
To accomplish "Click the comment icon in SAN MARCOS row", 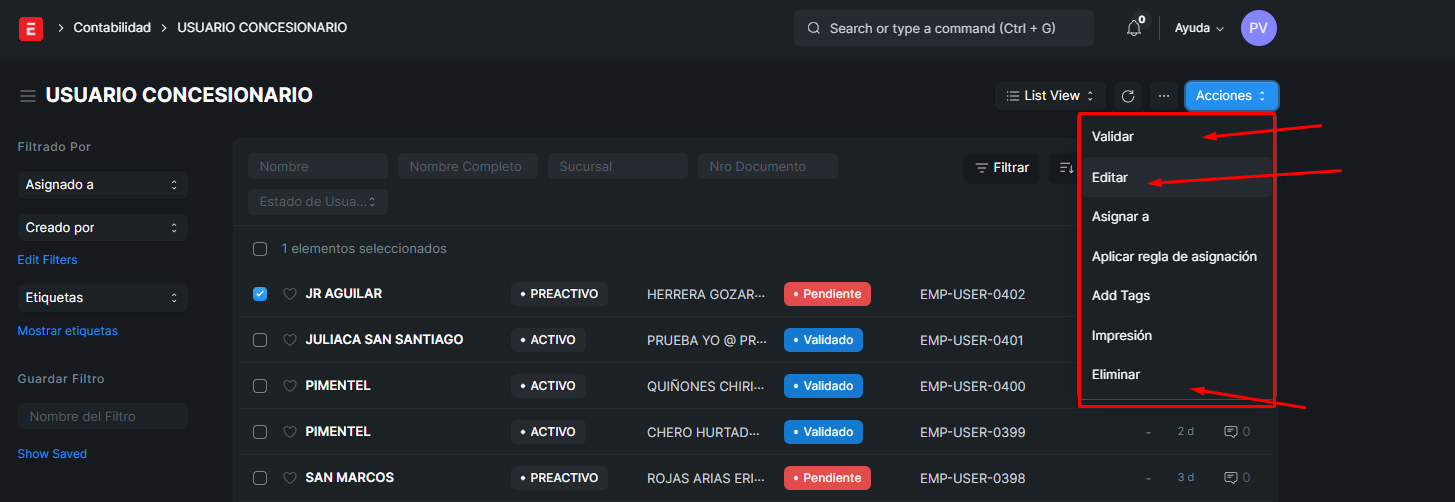I will [1231, 478].
